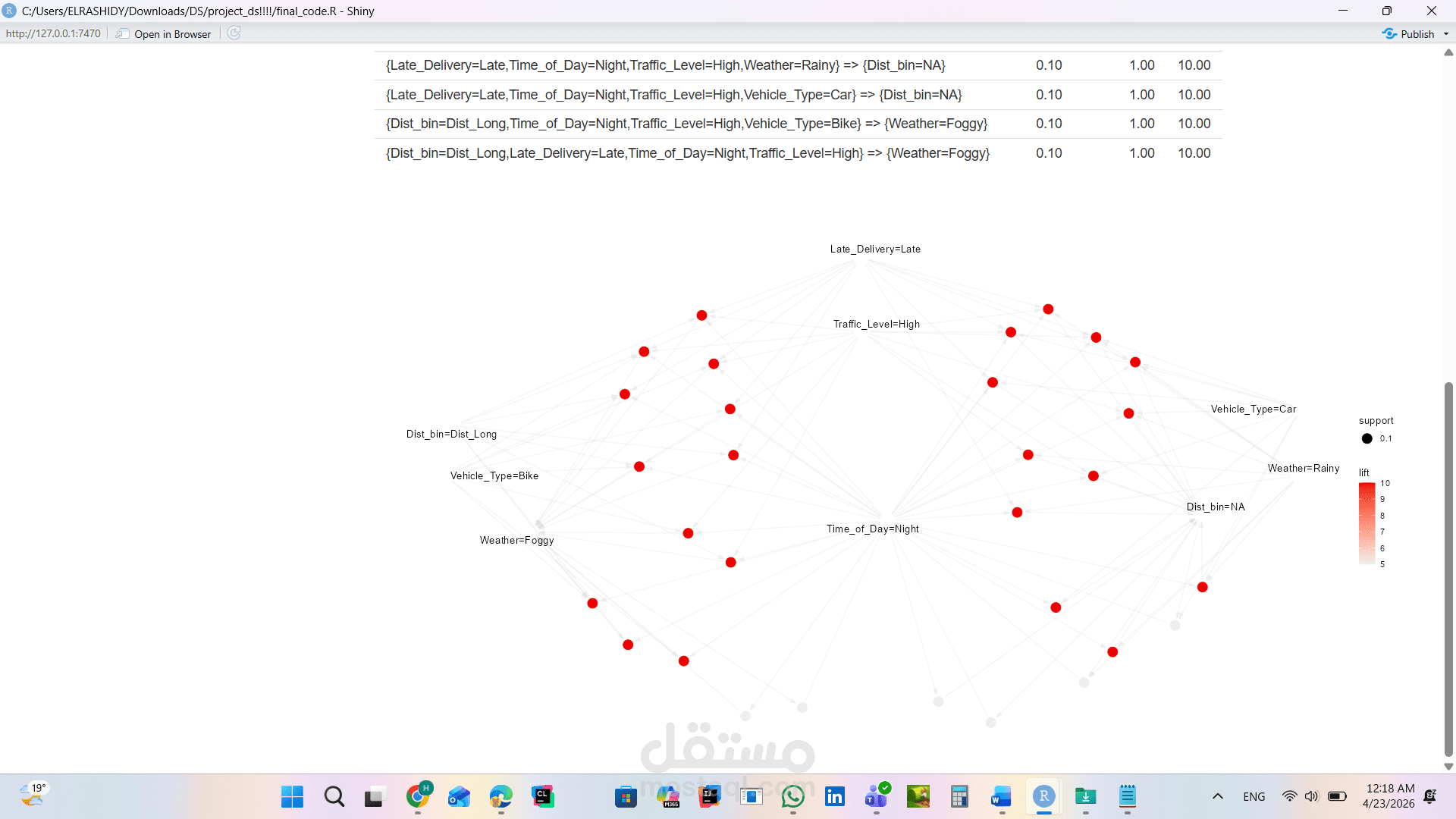Screen dimensions: 1456x819
Task: Click the lift red gradient legend bar
Action: [x=1367, y=523]
